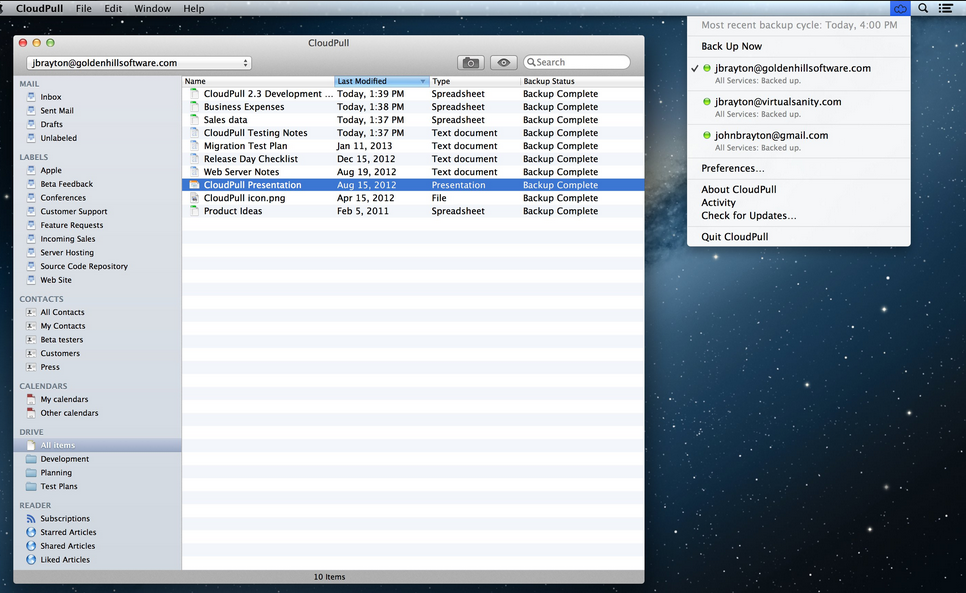Choose Back Up Now from menu
The image size is (966, 593).
tap(731, 46)
